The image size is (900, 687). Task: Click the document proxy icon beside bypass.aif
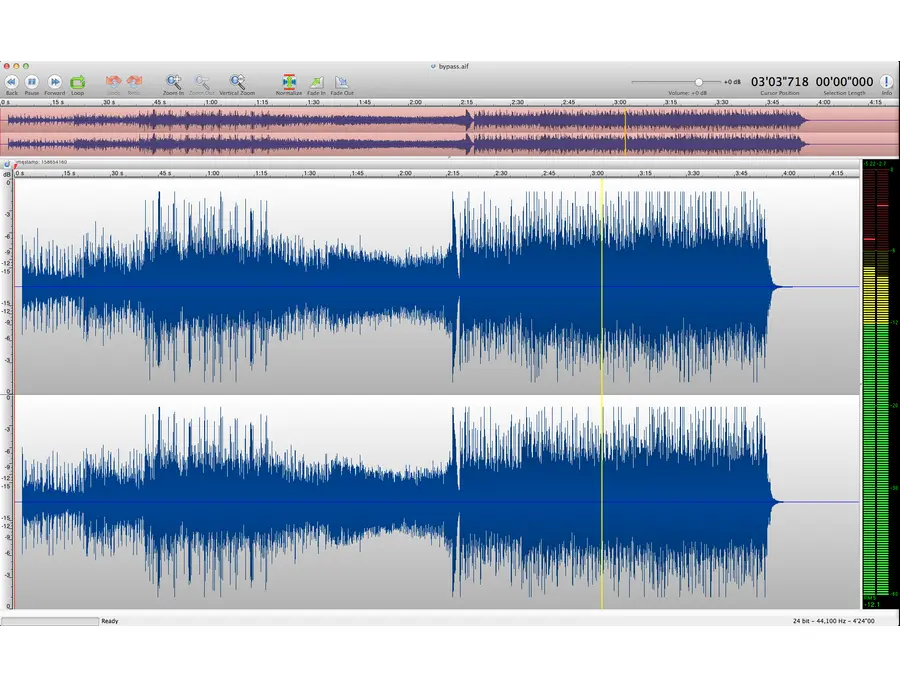pyautogui.click(x=433, y=67)
